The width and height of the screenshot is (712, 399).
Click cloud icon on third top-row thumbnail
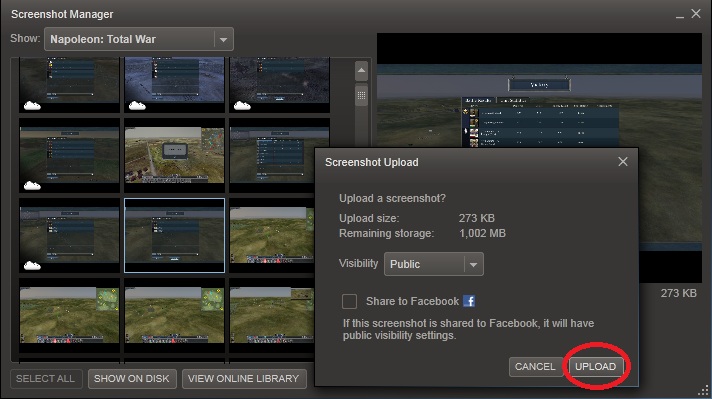point(242,106)
